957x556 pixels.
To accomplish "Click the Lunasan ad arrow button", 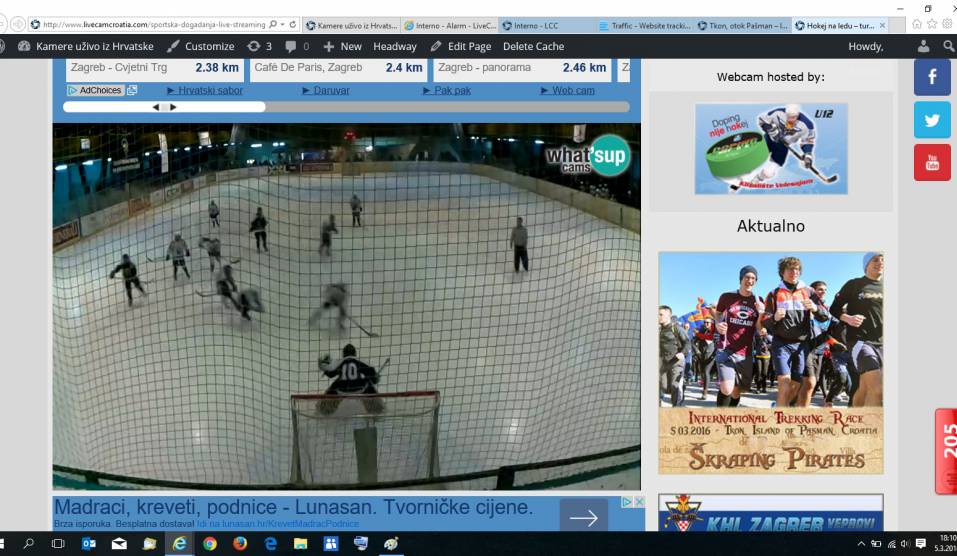I will tap(583, 516).
